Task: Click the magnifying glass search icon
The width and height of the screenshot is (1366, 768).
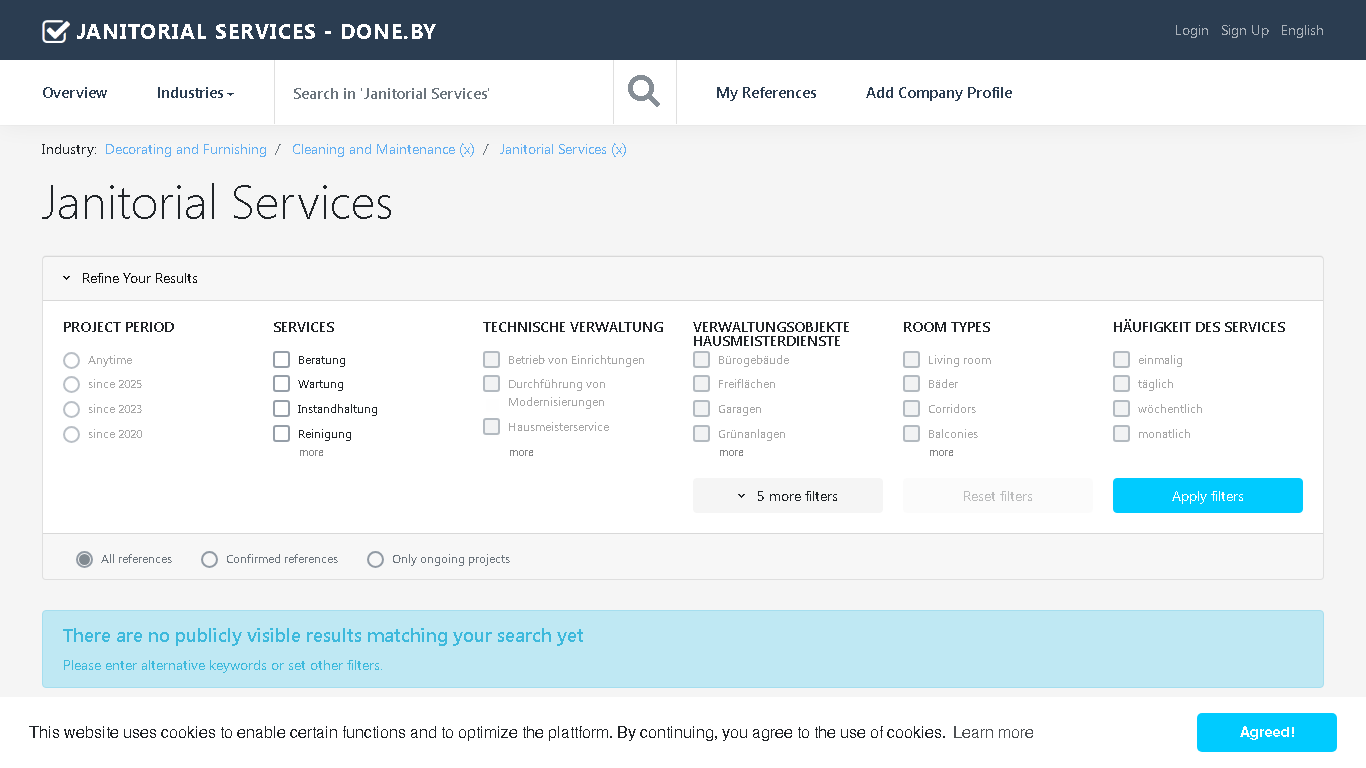Action: (x=644, y=92)
